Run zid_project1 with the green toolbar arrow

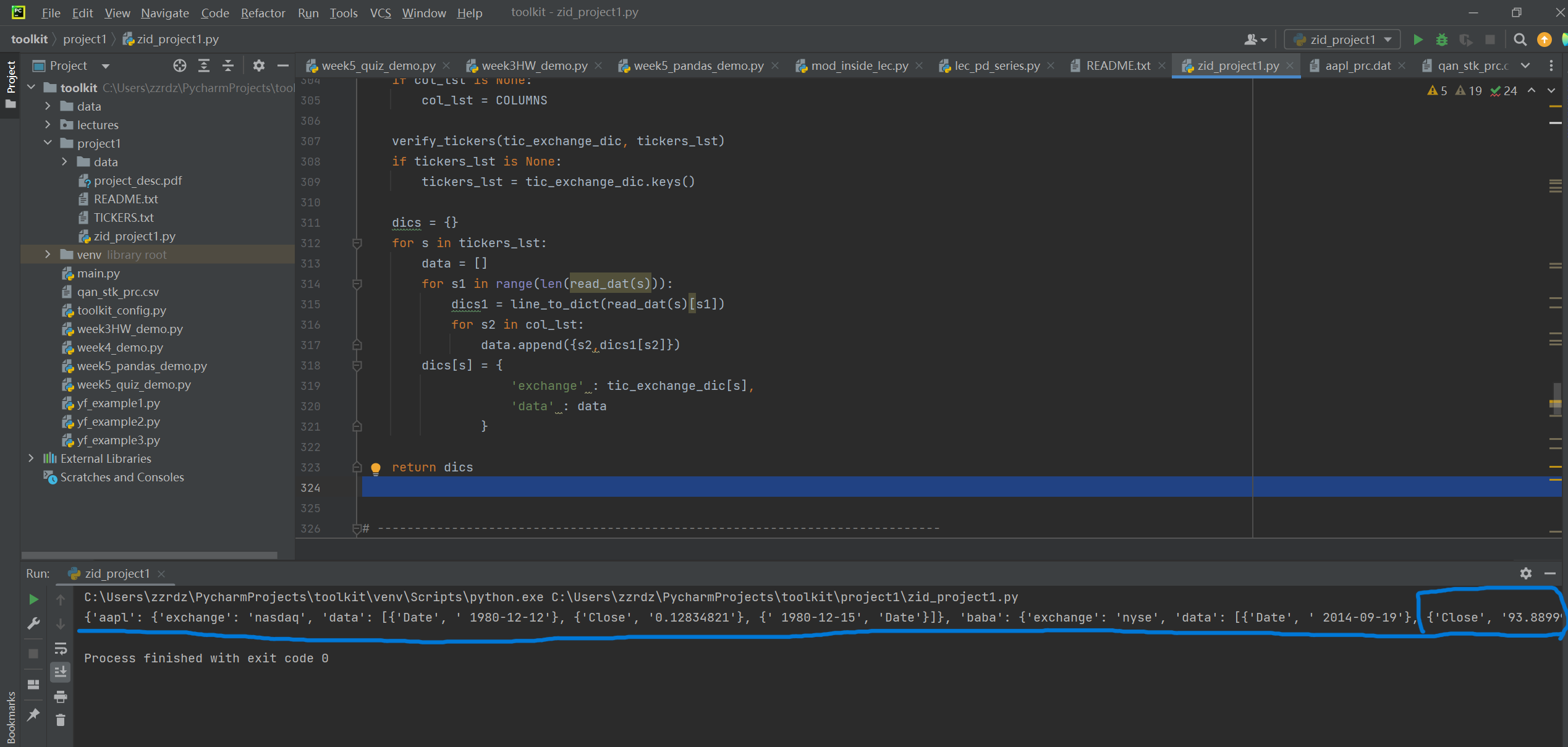coord(1418,40)
